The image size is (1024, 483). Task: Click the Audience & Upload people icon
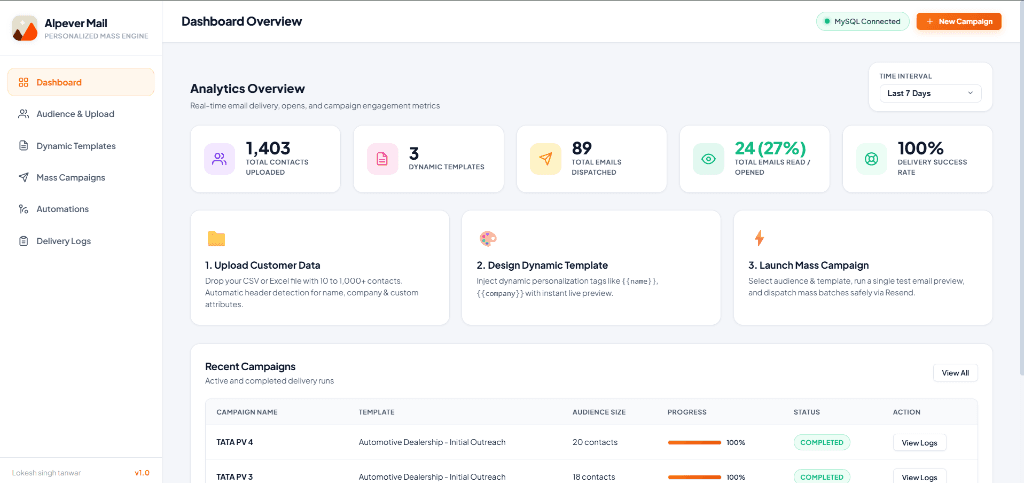[24, 114]
